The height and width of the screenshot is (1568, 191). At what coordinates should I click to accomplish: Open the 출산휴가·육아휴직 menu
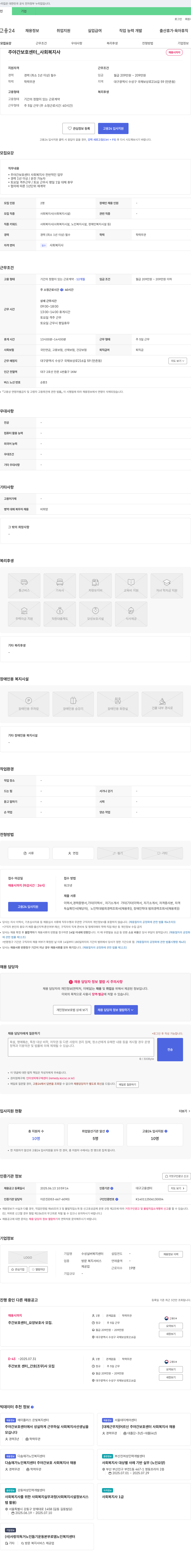[x=174, y=30]
